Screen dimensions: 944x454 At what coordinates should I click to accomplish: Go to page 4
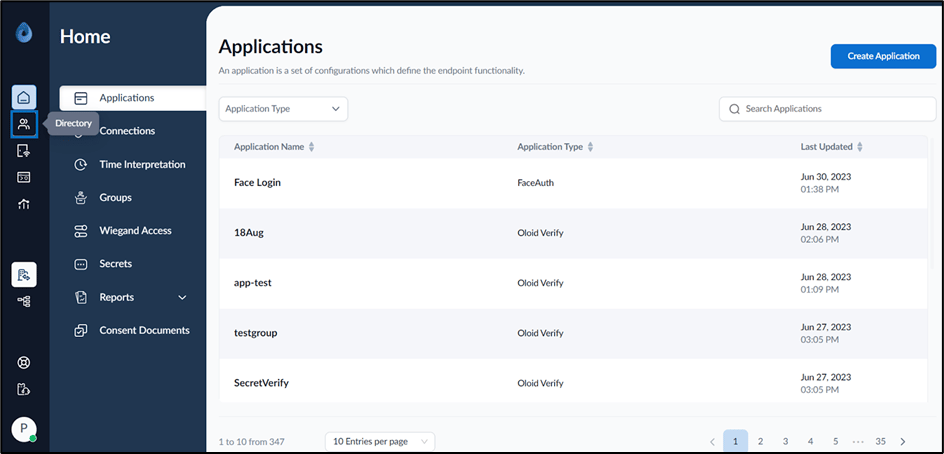tap(811, 441)
